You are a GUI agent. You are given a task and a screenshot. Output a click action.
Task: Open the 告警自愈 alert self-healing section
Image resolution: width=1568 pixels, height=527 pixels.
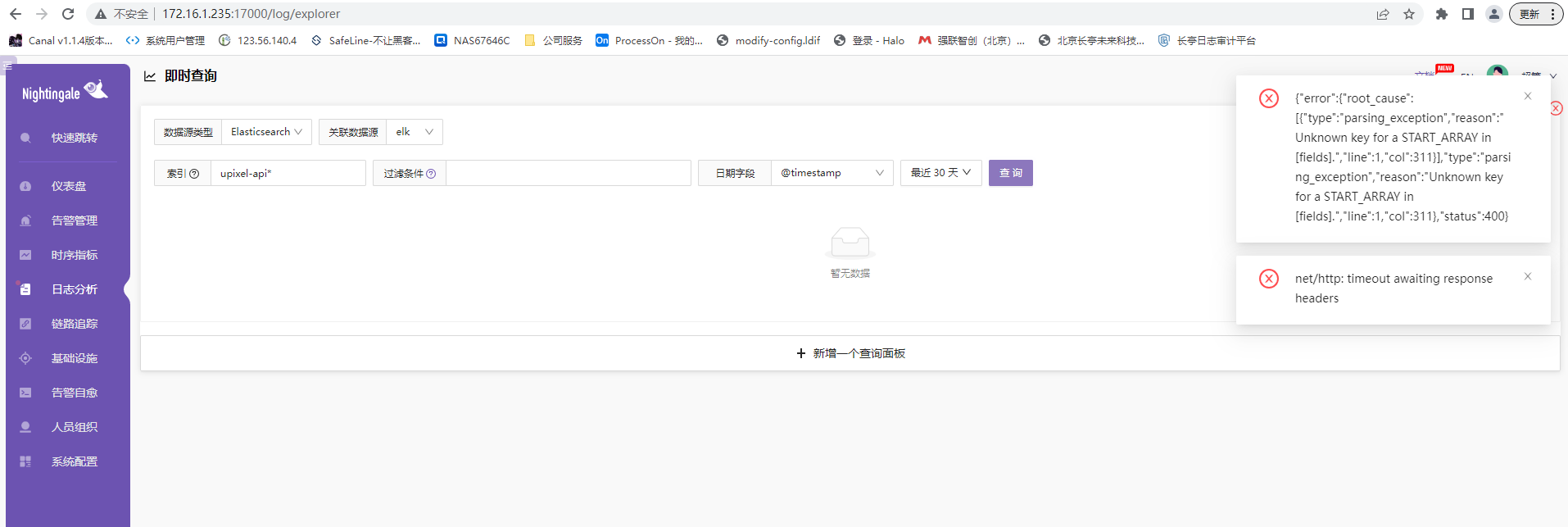pos(68,393)
